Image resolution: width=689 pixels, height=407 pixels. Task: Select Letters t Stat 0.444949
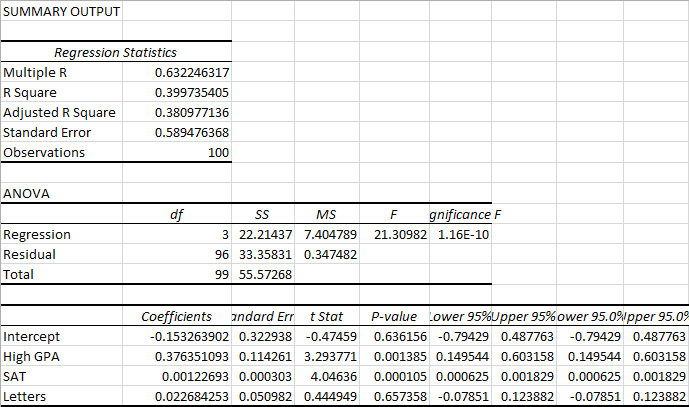point(327,396)
